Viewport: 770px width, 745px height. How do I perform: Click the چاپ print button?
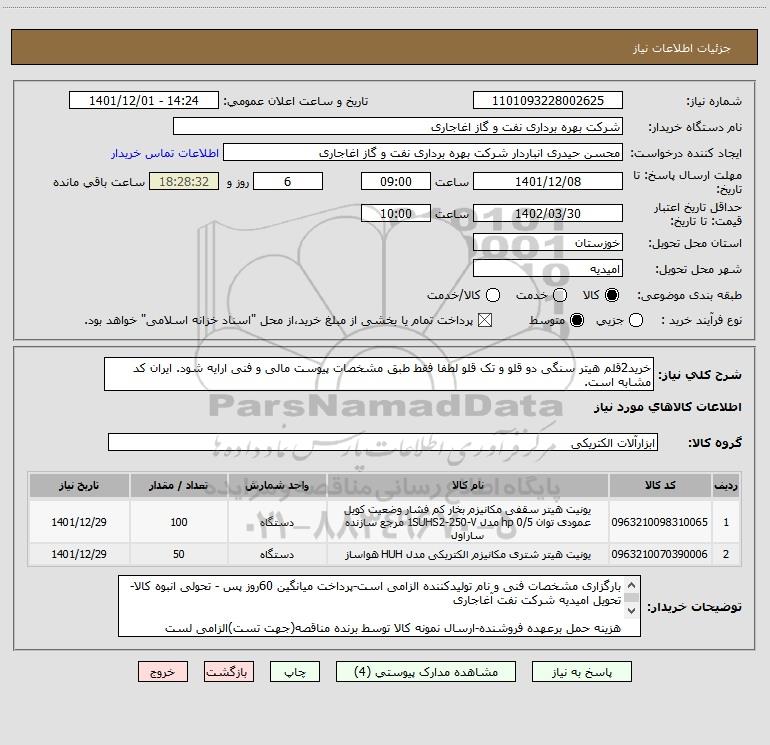click(295, 672)
